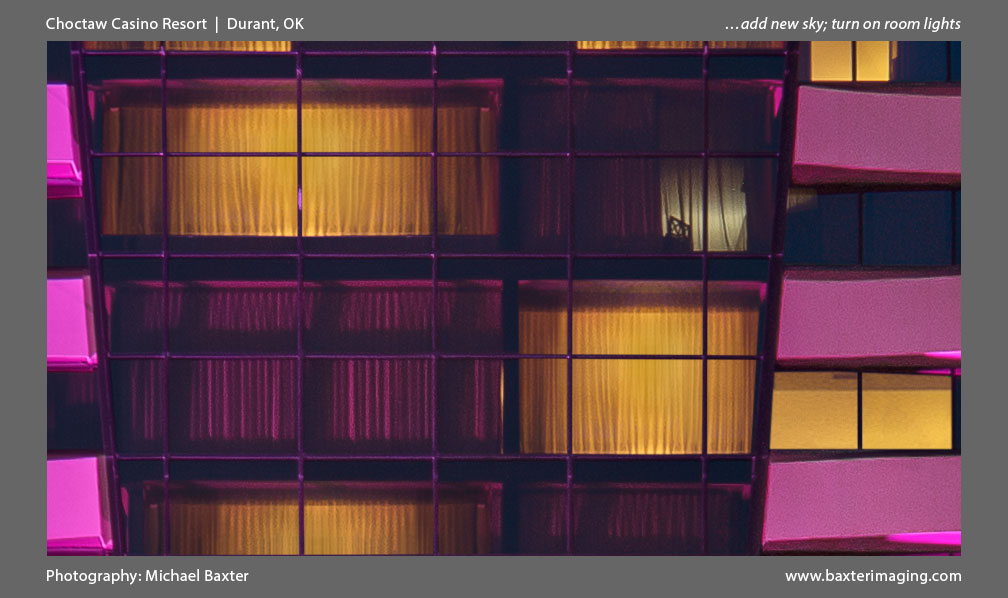
Task: Click the lit yellow curtain window middle right
Action: pos(637,370)
